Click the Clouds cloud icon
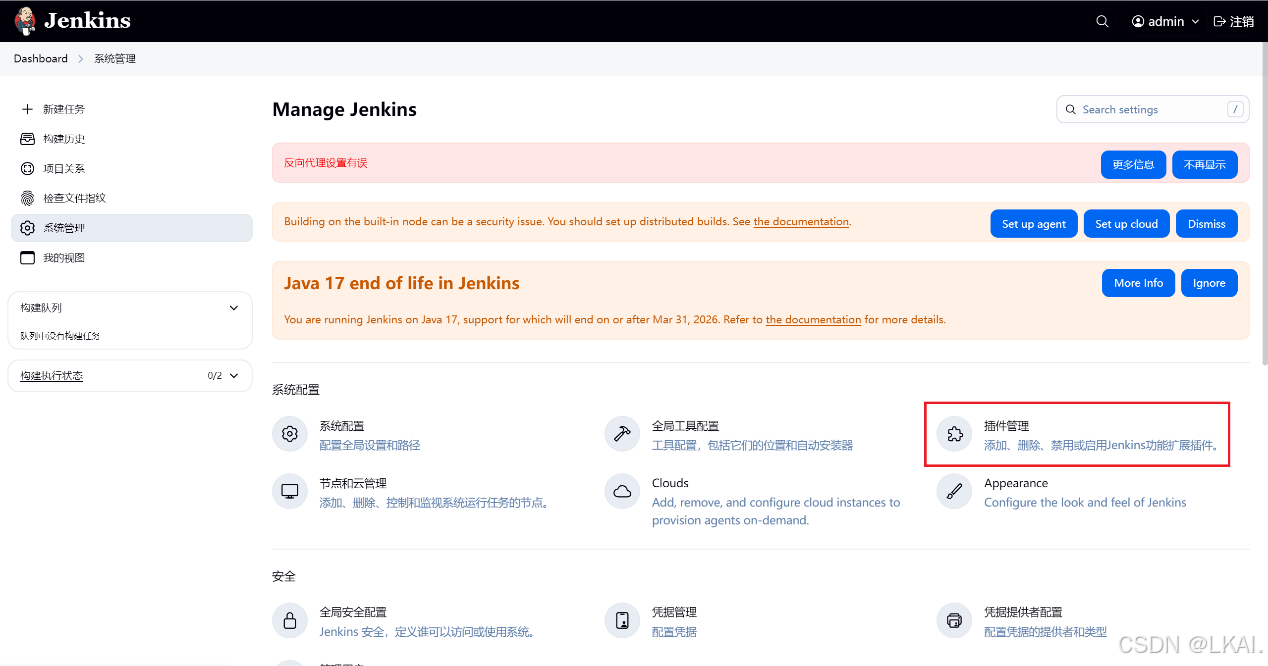Viewport: 1268px width, 666px height. click(x=622, y=491)
